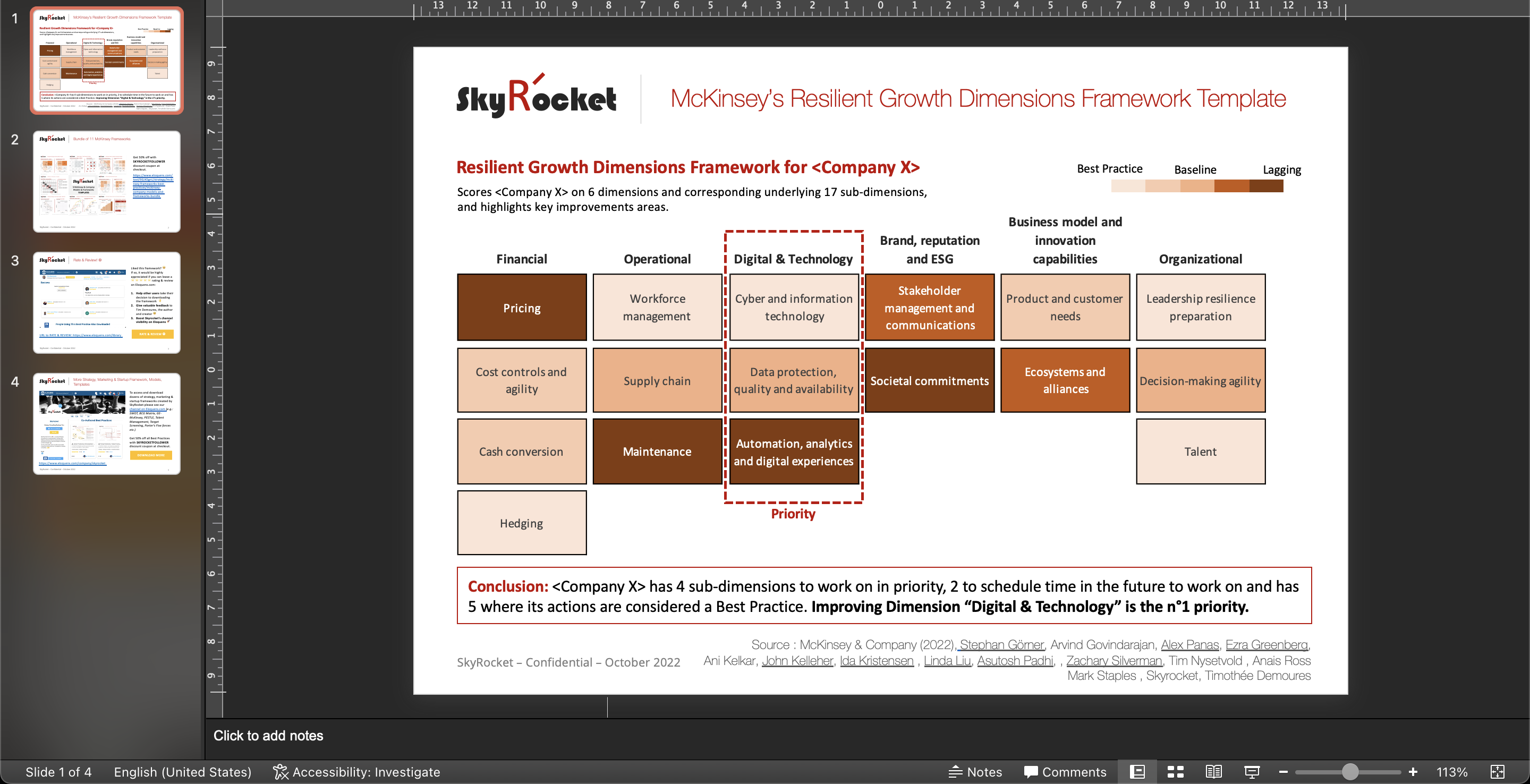Screen dimensions: 1530x784
Task: Select the Workforce management box
Action: [658, 307]
